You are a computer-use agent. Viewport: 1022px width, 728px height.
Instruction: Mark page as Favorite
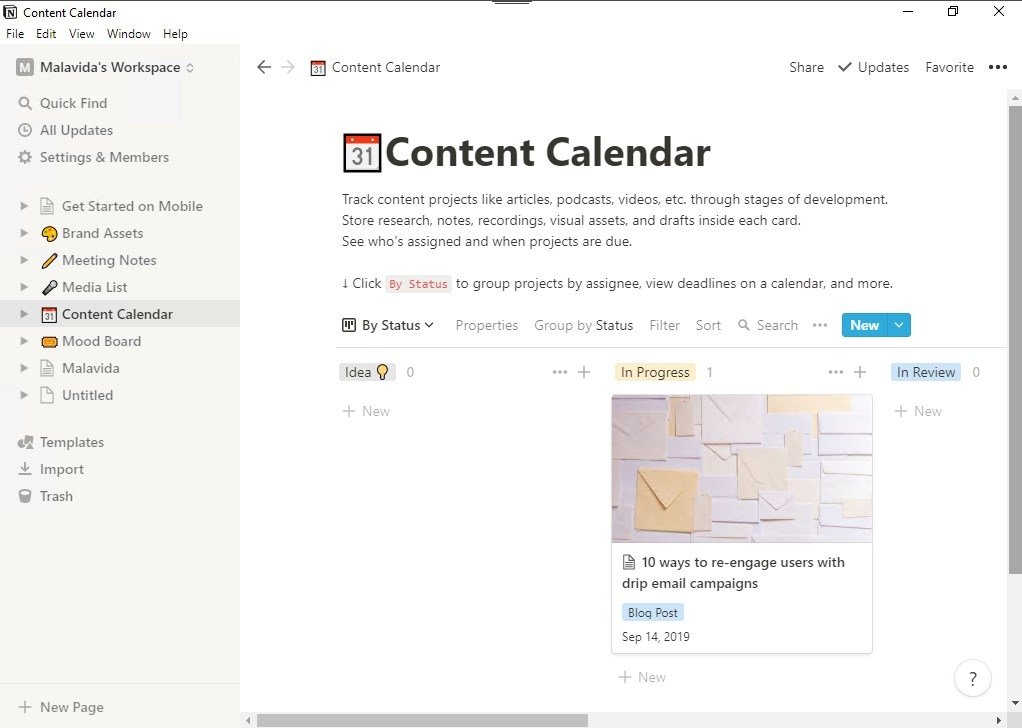click(949, 67)
